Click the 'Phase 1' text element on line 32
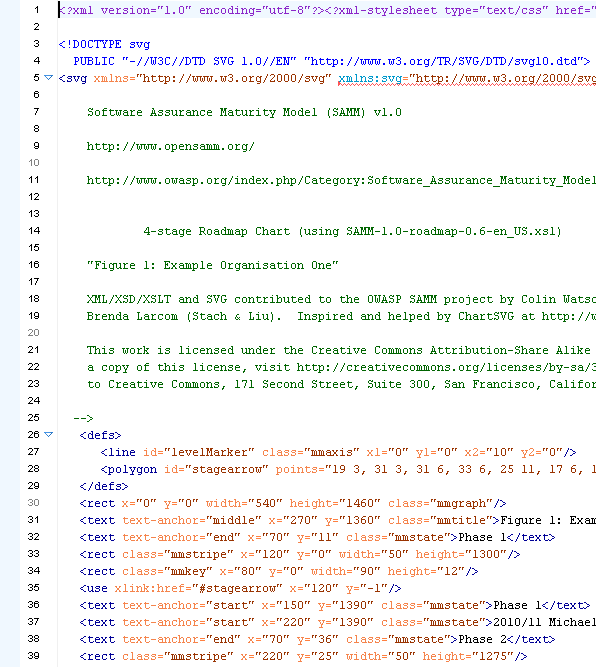 [317, 538]
